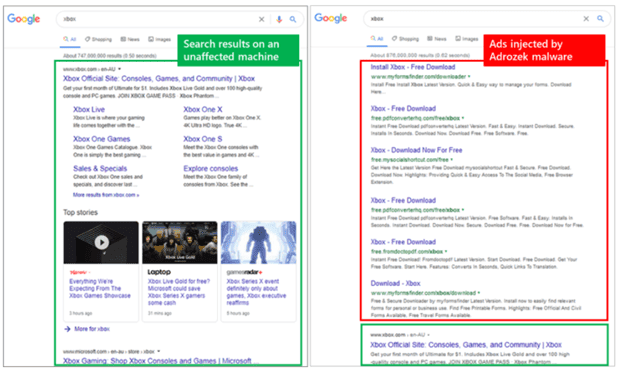Open Download - Xbox ad link
Viewport: 624px width, 381px height.
pos(395,283)
